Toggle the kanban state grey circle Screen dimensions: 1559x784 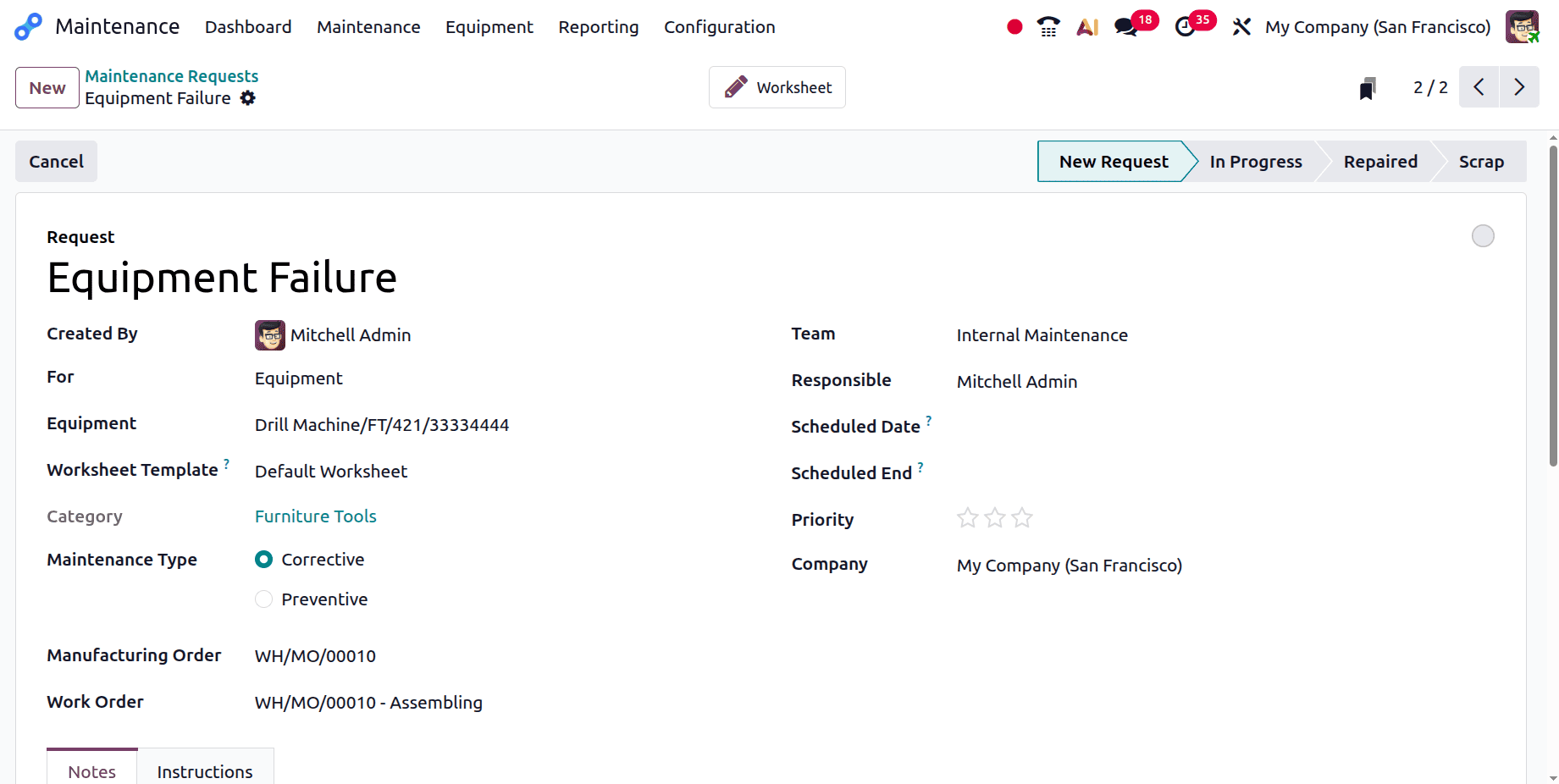point(1483,236)
